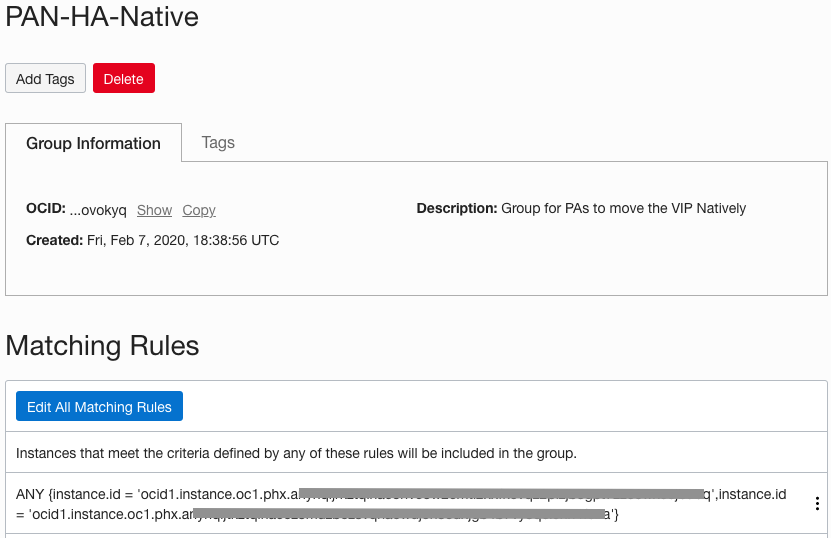Click the Matching Rules heading

tap(102, 346)
